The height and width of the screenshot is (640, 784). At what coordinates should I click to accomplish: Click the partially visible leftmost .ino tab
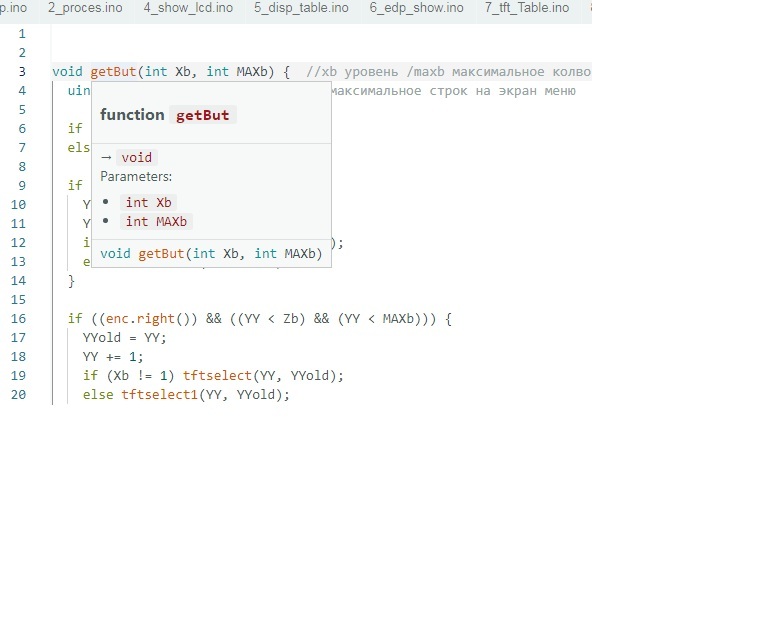pyautogui.click(x=14, y=8)
